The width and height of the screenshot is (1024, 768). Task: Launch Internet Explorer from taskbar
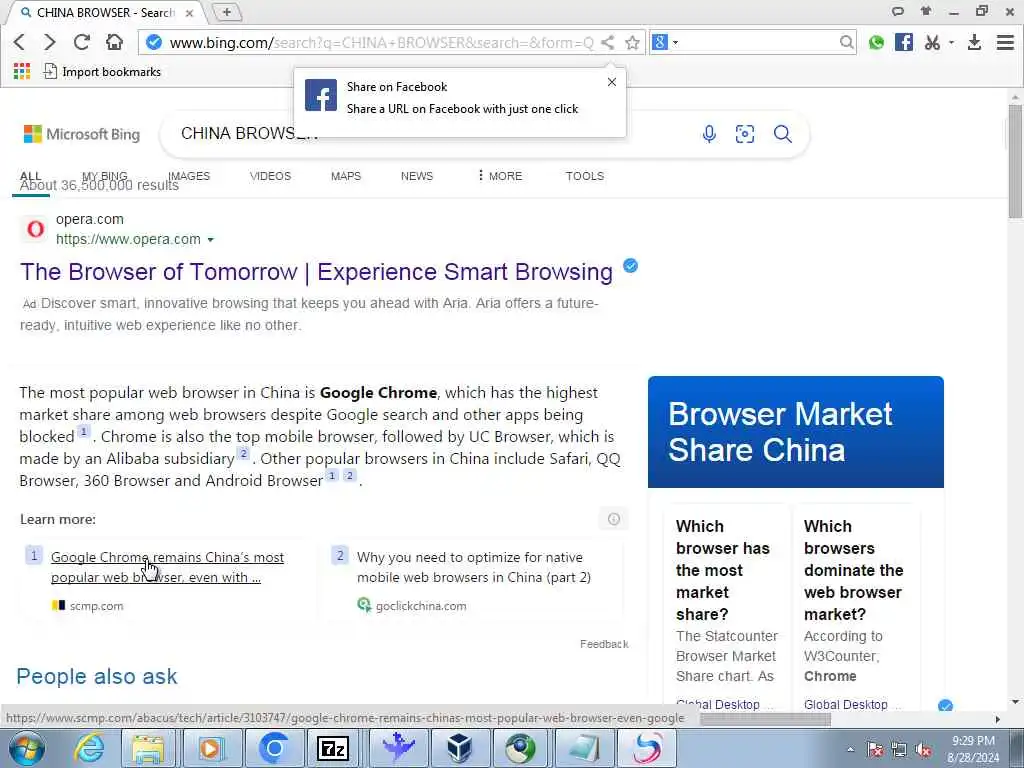(88, 748)
